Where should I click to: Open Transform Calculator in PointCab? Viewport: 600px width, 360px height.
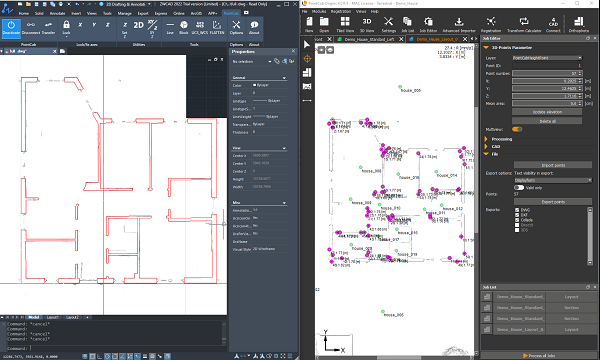[524, 25]
